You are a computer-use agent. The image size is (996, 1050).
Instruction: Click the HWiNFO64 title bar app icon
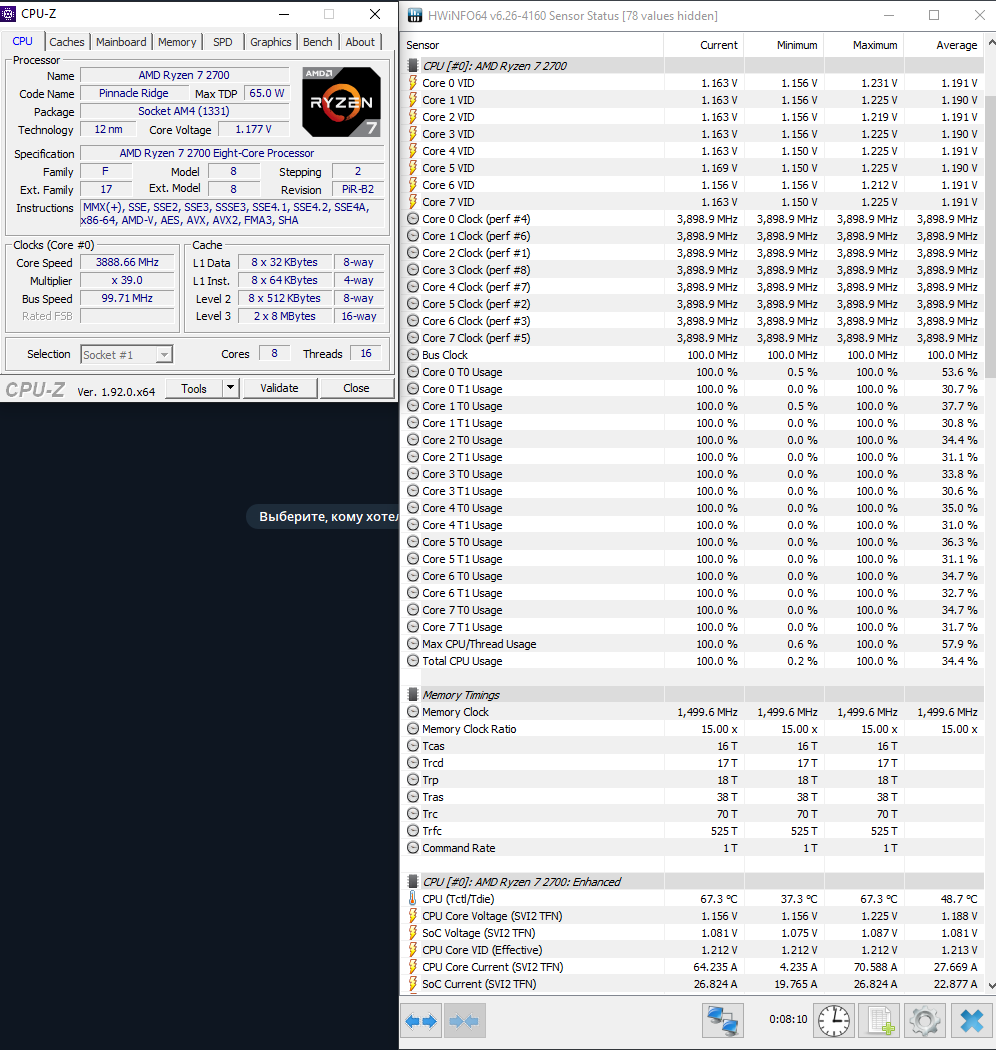(415, 15)
